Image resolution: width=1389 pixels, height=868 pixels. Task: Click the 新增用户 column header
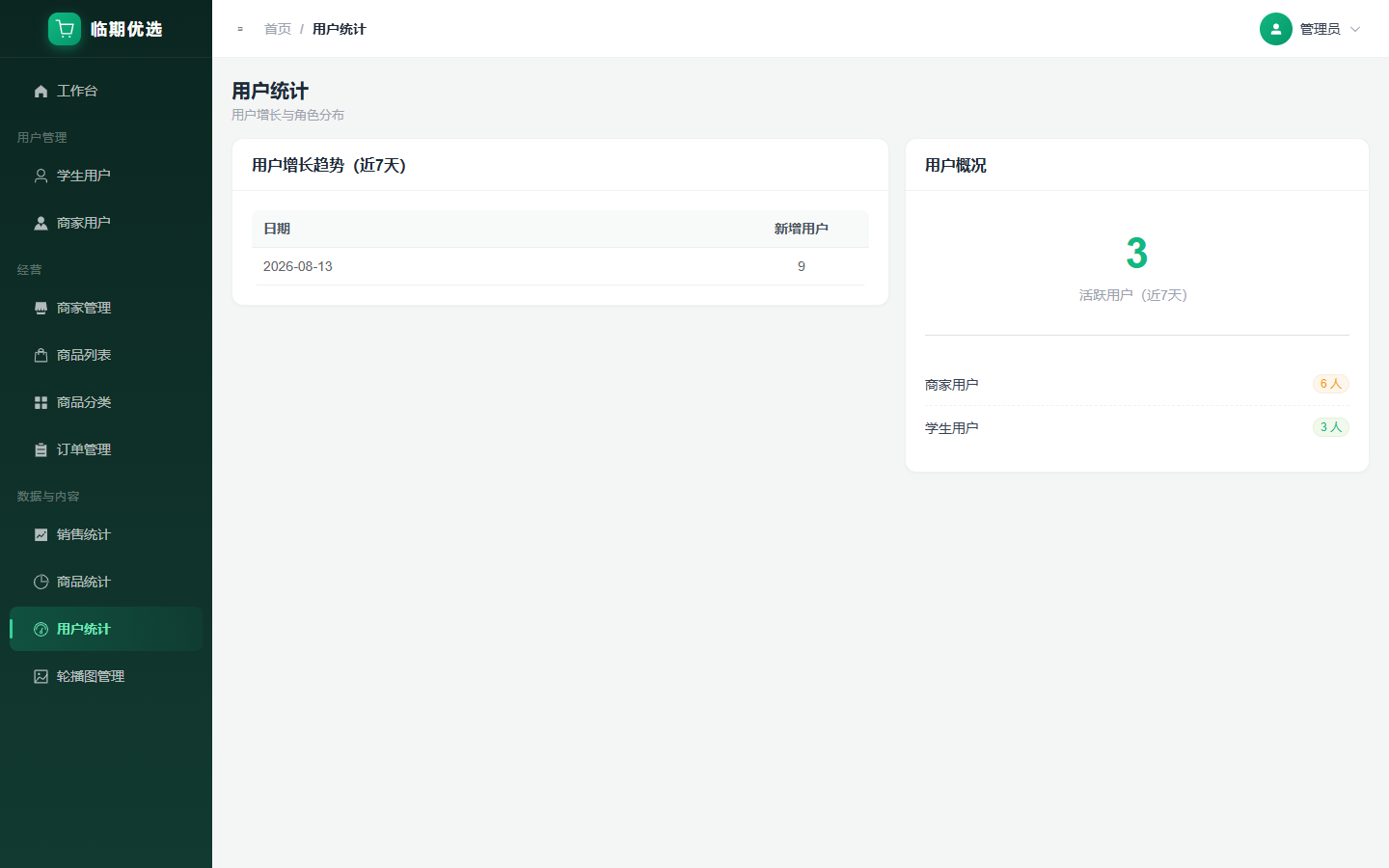click(801, 229)
